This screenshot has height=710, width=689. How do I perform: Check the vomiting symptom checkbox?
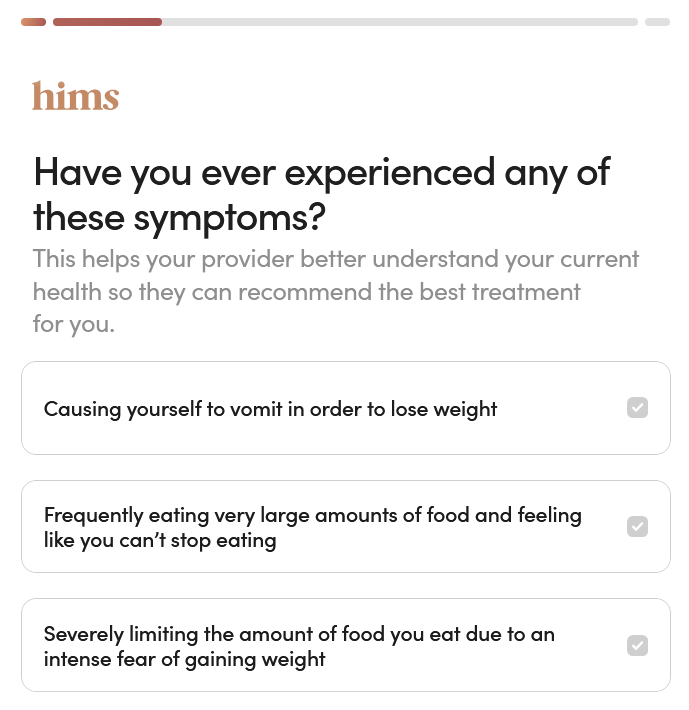pyautogui.click(x=637, y=408)
